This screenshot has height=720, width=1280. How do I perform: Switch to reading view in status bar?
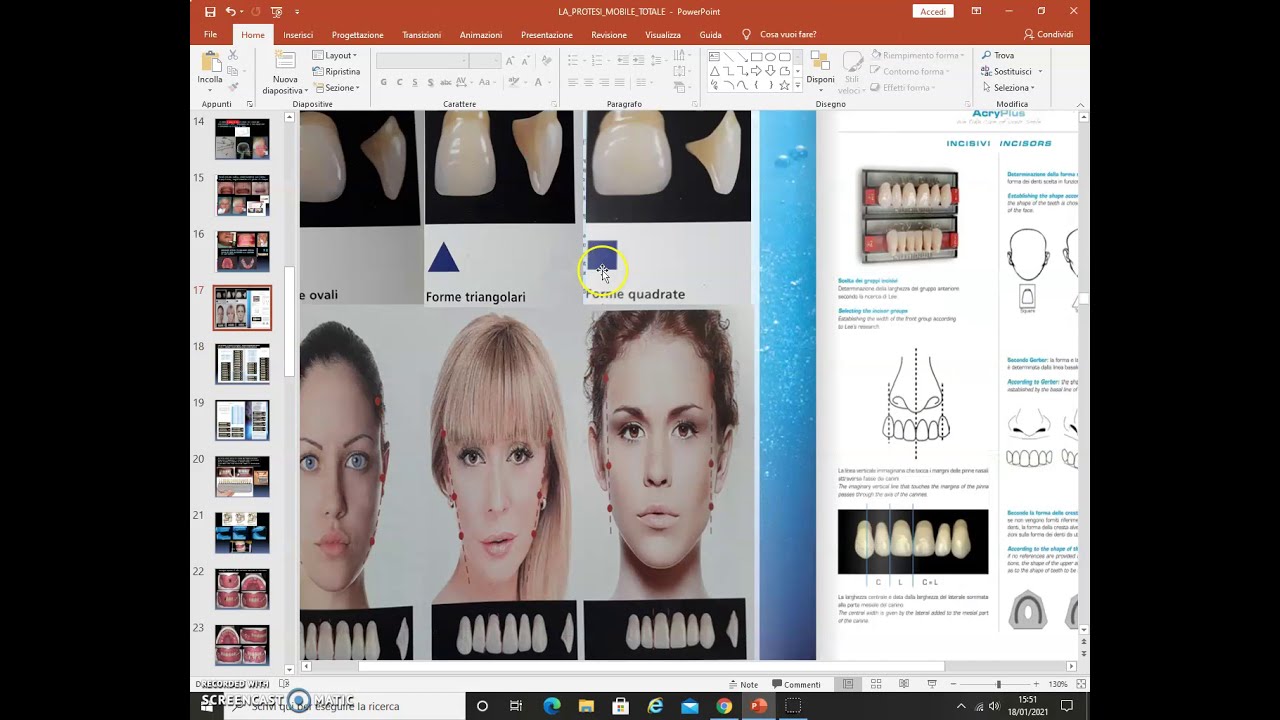click(904, 684)
